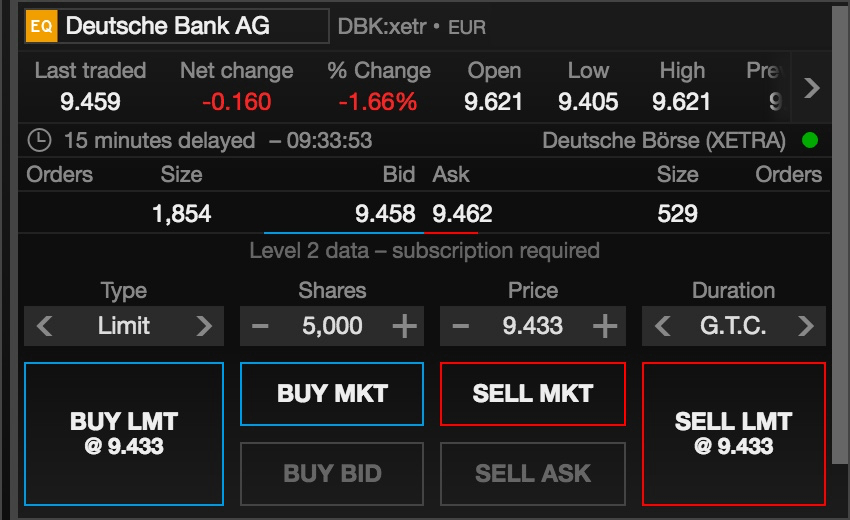Image resolution: width=850 pixels, height=520 pixels.
Task: Switch order type to next with right arrow
Action: pyautogui.click(x=204, y=326)
